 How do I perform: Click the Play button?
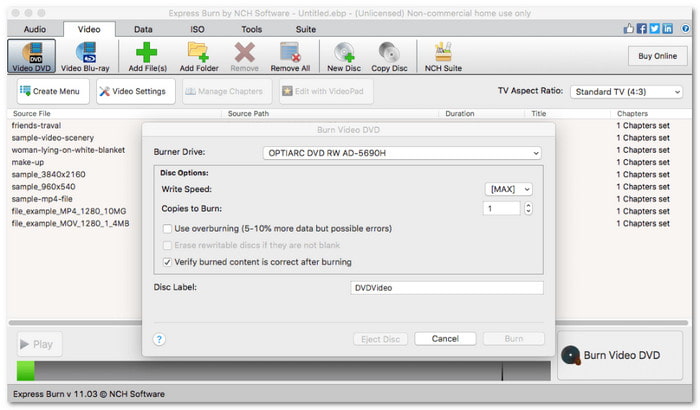point(39,344)
